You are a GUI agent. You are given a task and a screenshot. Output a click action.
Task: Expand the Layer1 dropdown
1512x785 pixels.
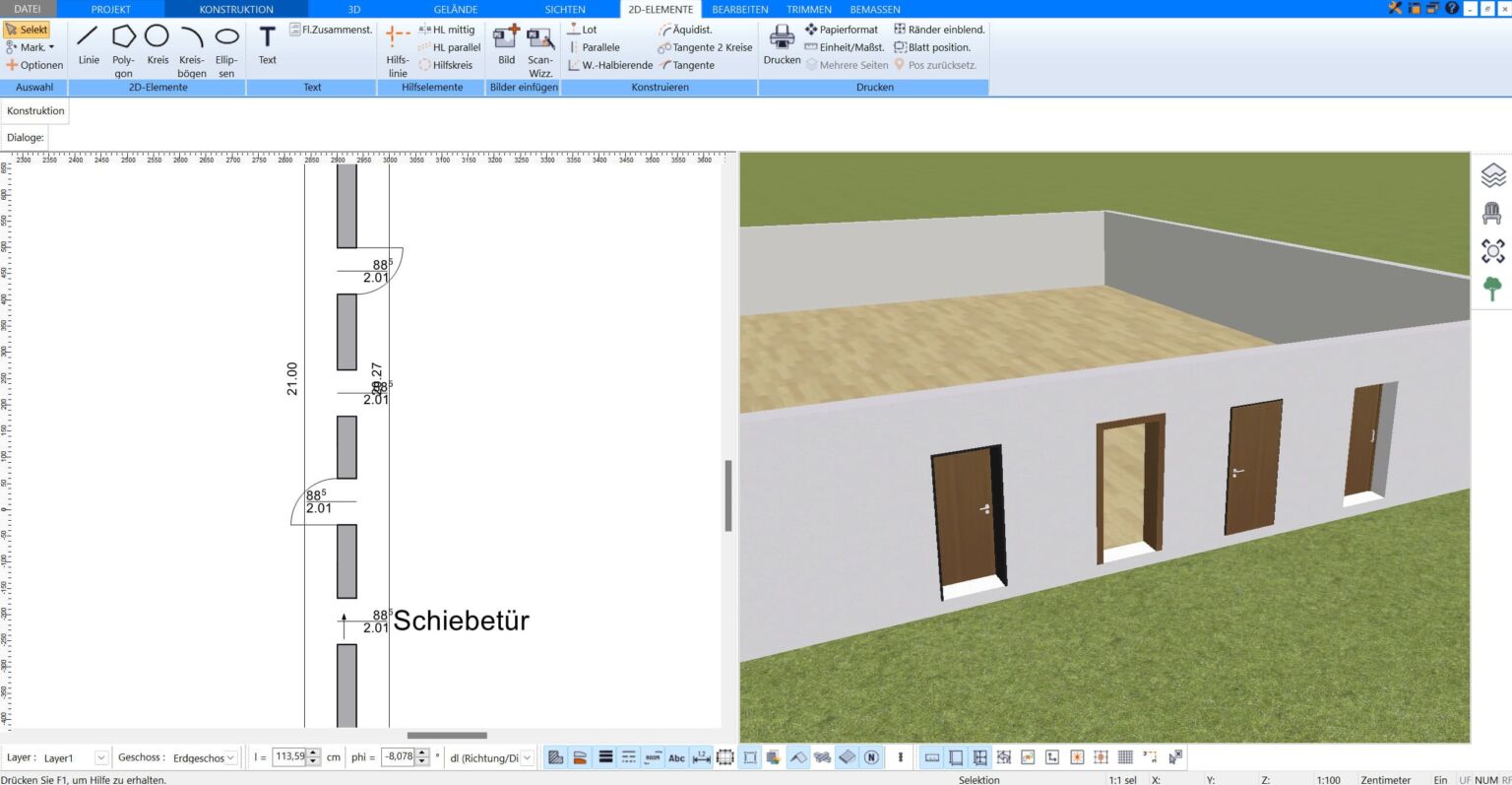(100, 757)
